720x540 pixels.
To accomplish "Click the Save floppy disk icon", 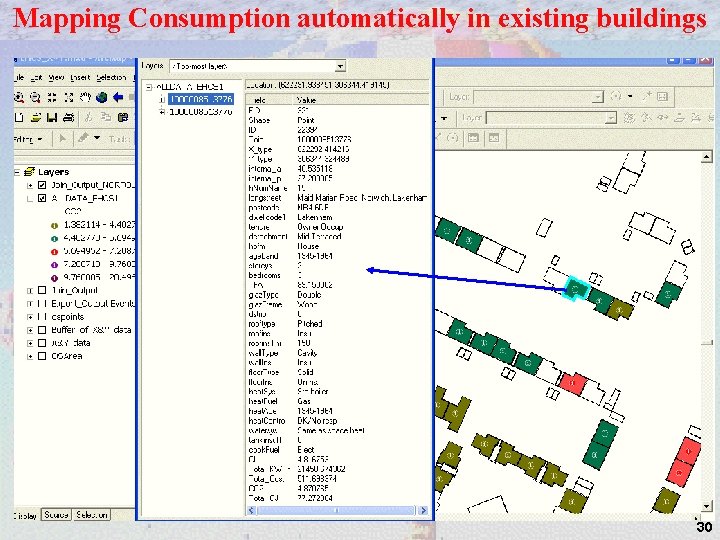I will (52, 118).
